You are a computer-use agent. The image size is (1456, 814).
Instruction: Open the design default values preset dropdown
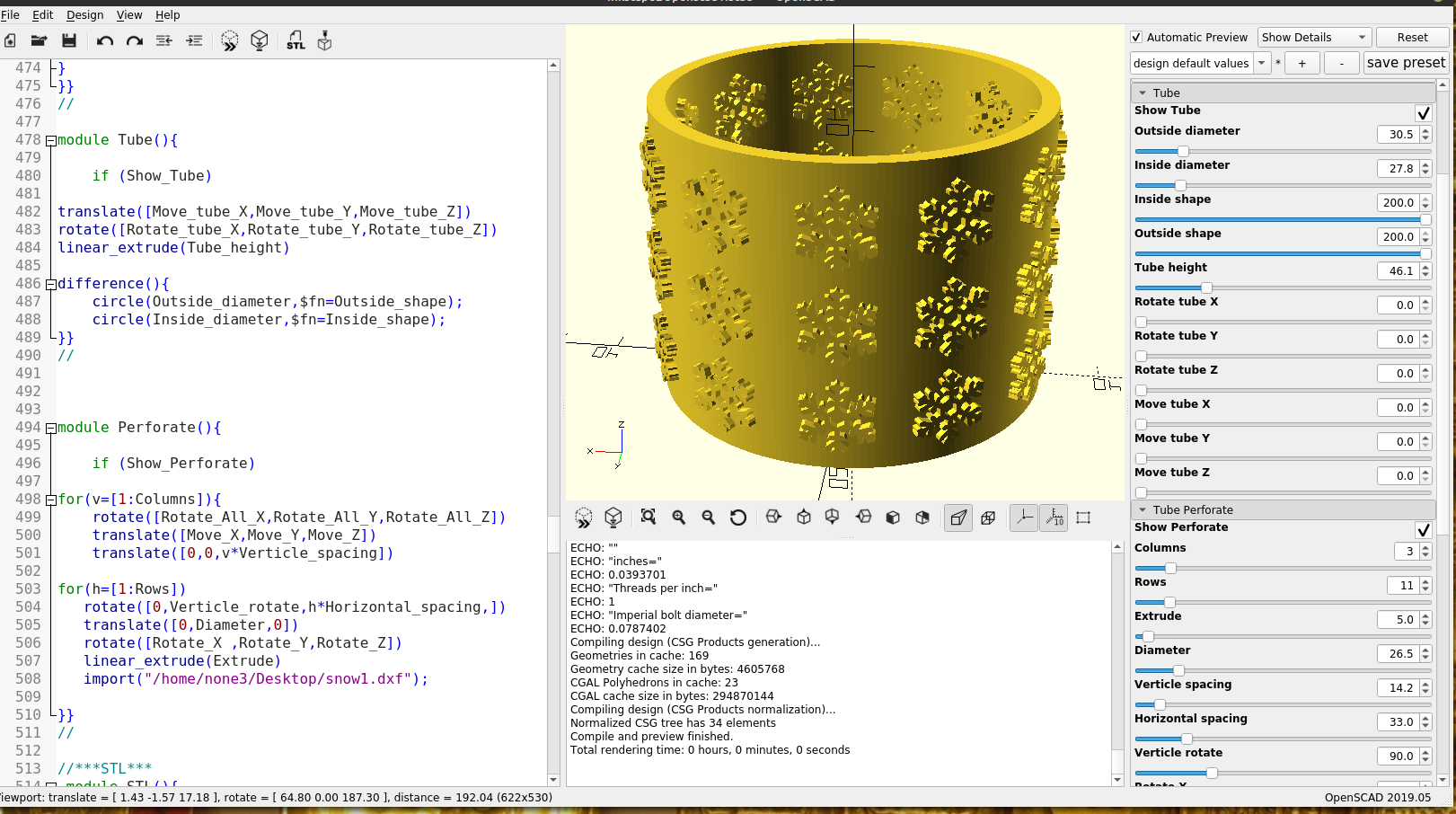pyautogui.click(x=1198, y=63)
